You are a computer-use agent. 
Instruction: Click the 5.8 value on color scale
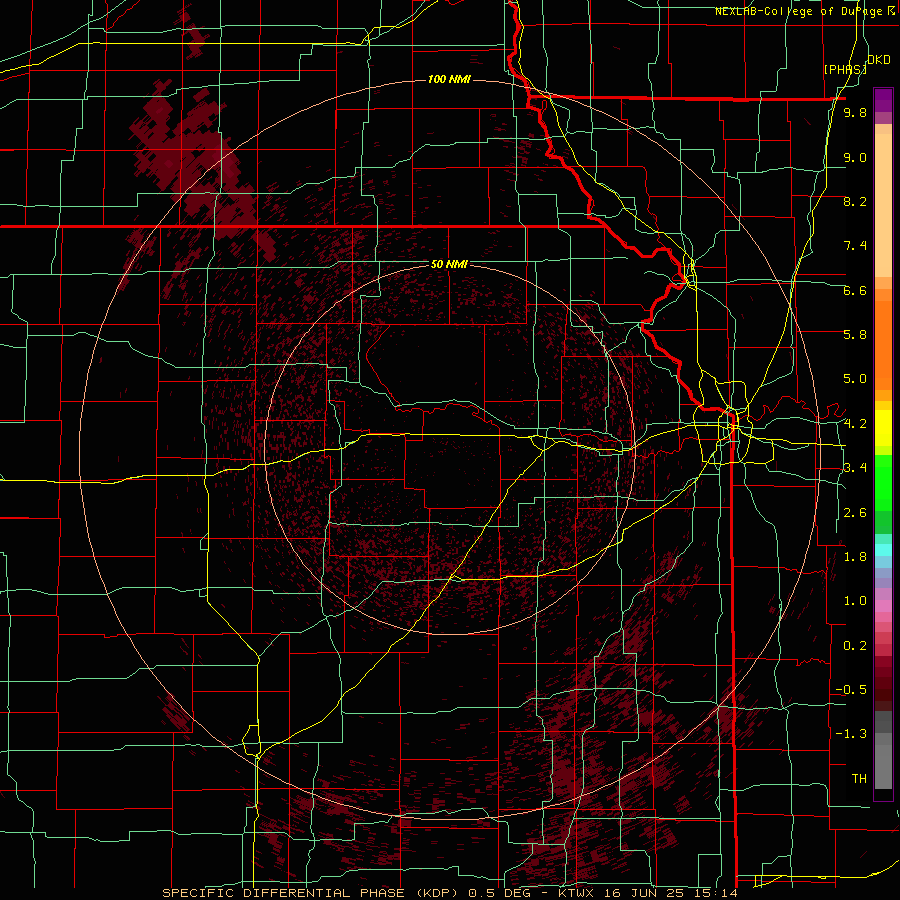855,335
